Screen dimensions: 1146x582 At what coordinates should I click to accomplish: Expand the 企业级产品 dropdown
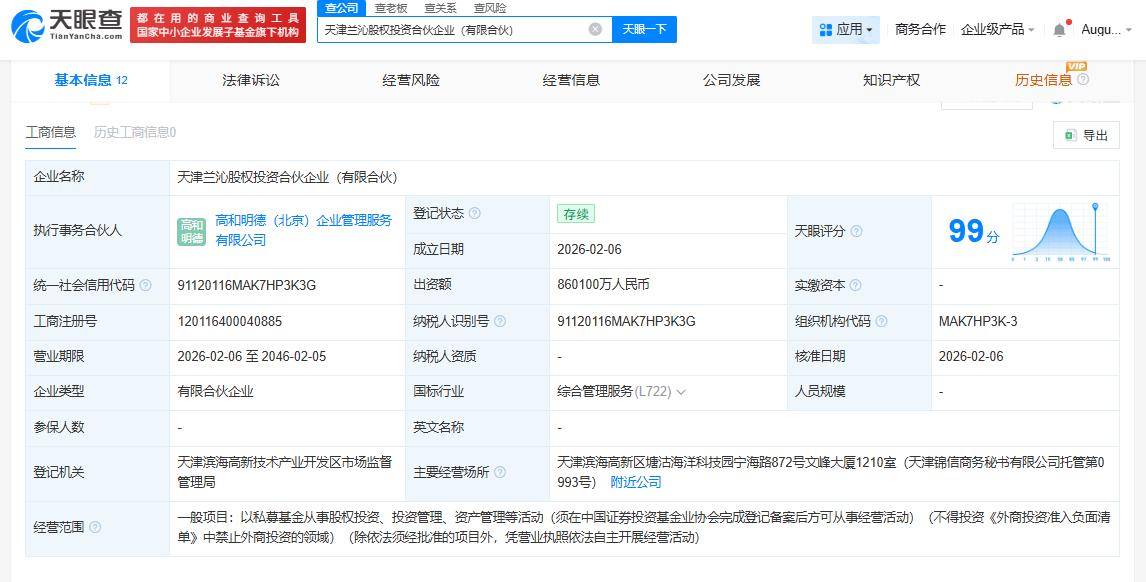[x=997, y=30]
